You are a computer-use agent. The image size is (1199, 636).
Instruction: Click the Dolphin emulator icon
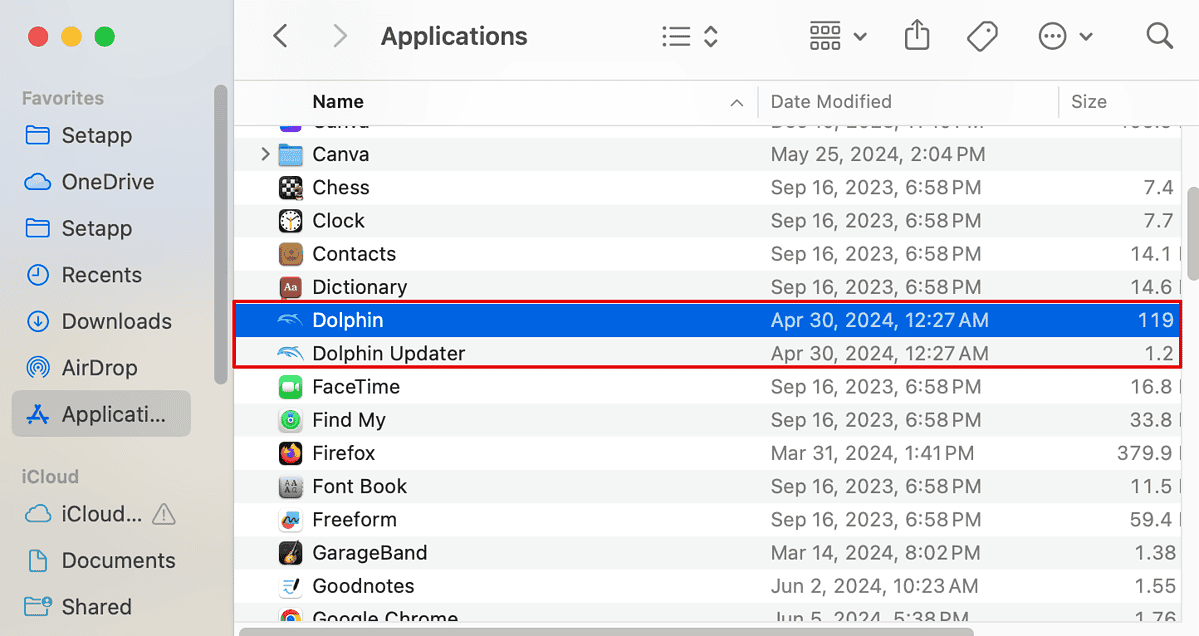[x=290, y=320]
